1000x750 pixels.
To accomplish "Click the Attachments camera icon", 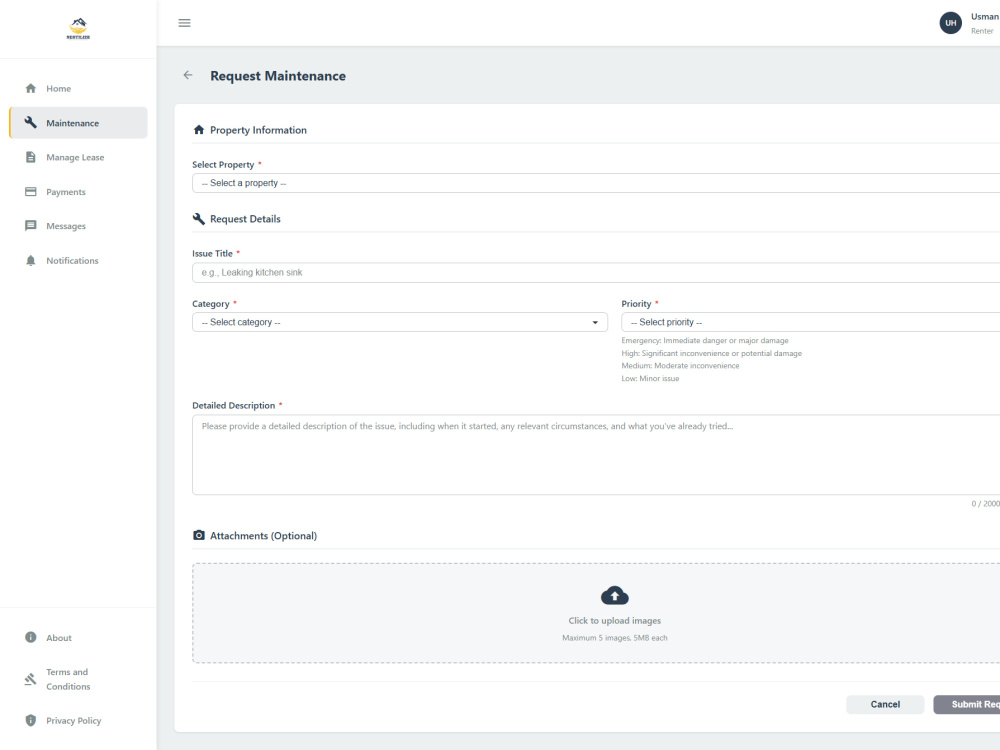I will pos(199,535).
